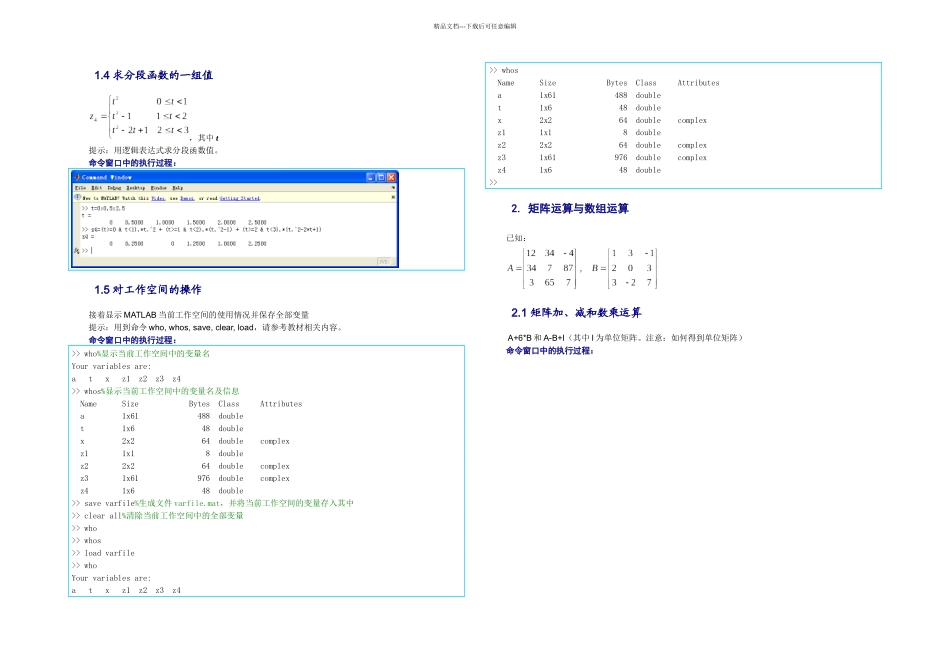Viewport: 950px width, 672px height.
Task: Click the matrix A definition
Action: (x=541, y=268)
